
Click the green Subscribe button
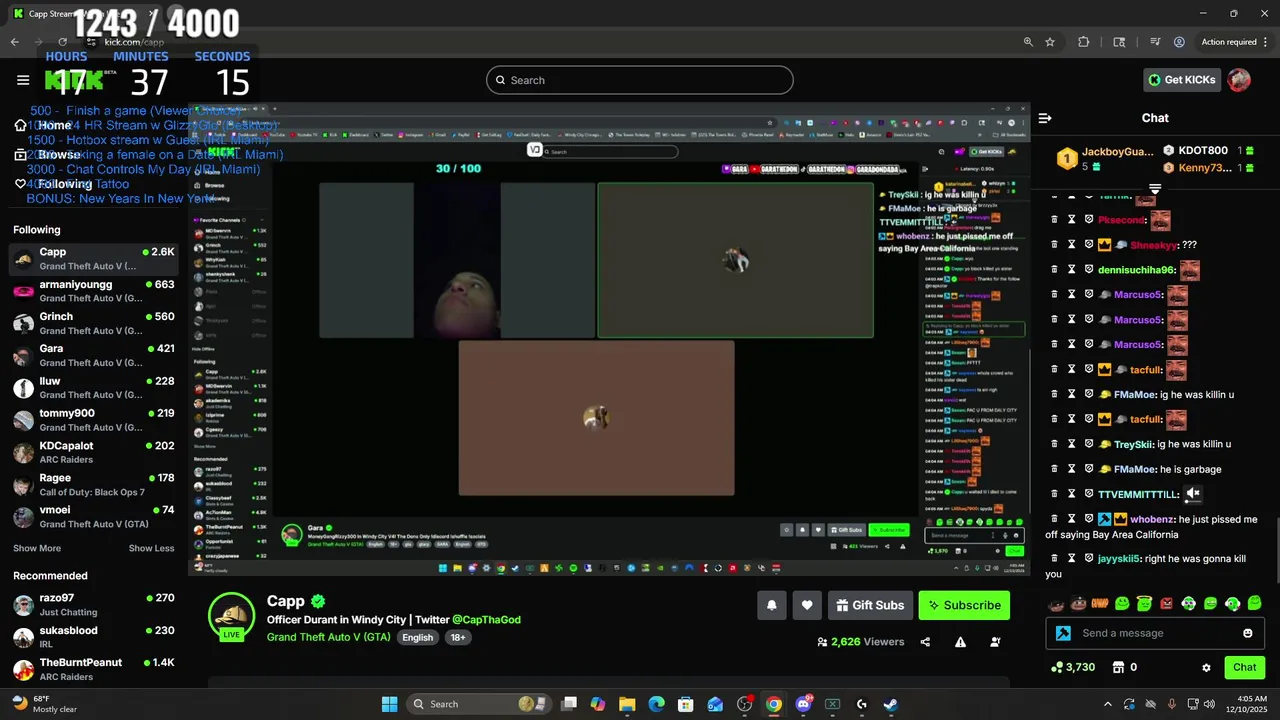point(964,605)
